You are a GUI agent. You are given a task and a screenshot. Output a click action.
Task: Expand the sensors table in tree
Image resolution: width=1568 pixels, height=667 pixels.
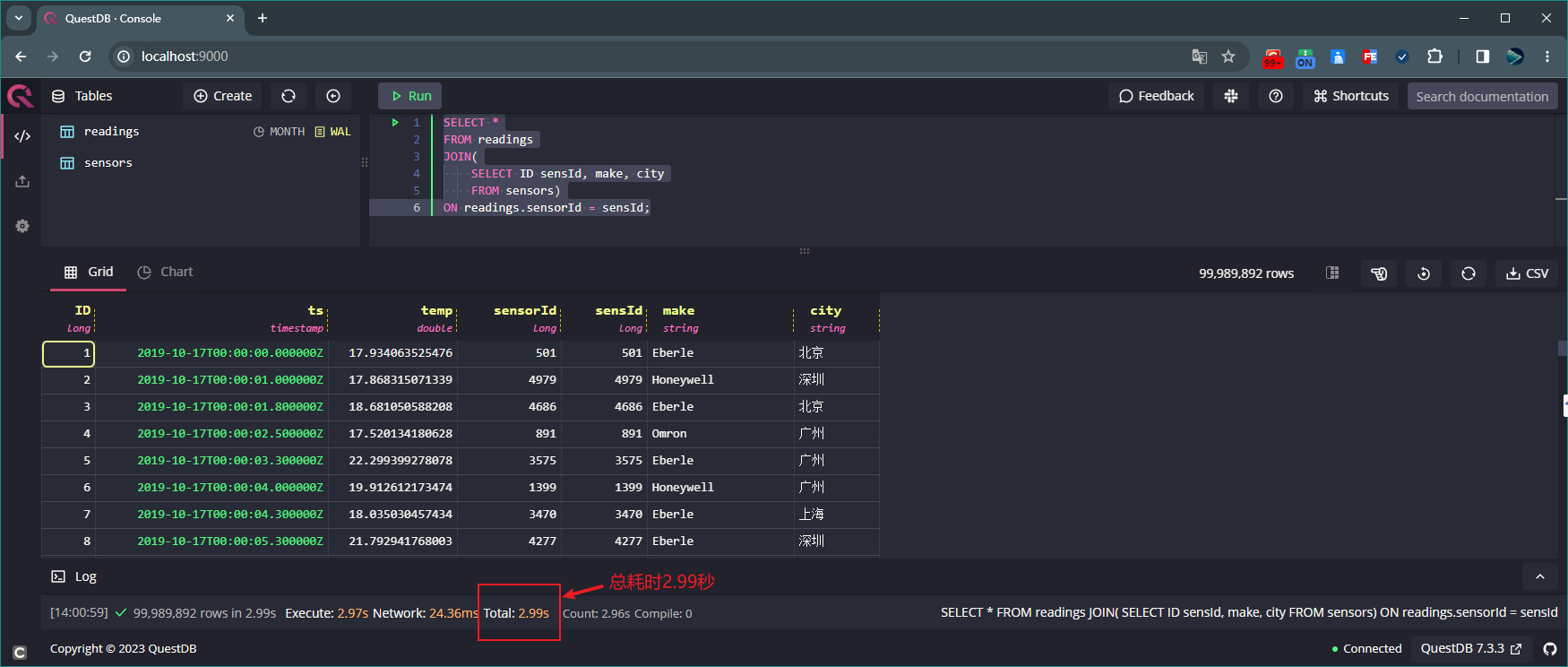[108, 163]
